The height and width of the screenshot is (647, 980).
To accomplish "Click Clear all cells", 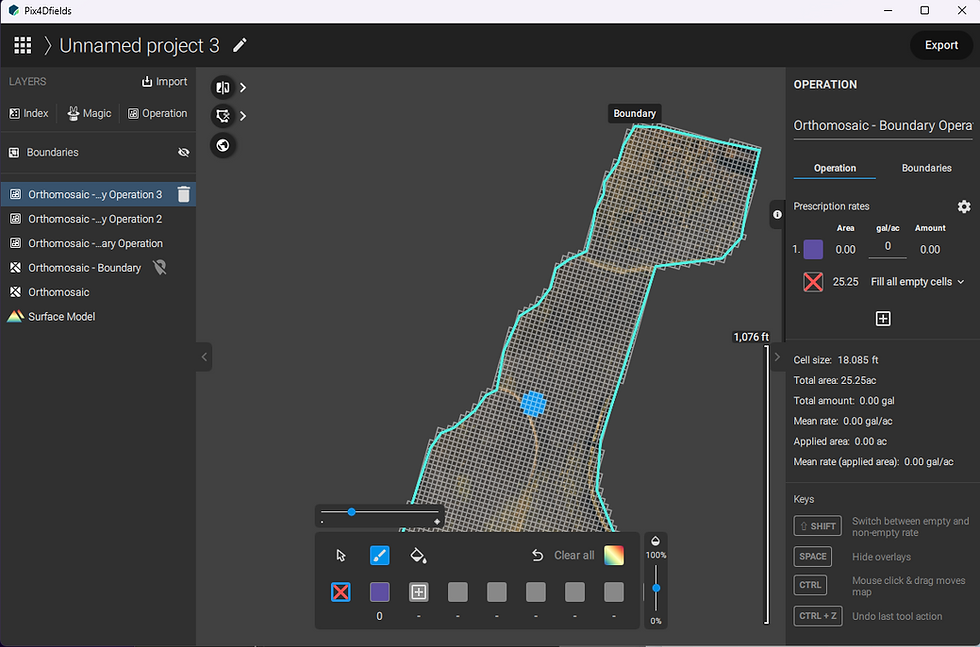I will (x=574, y=555).
